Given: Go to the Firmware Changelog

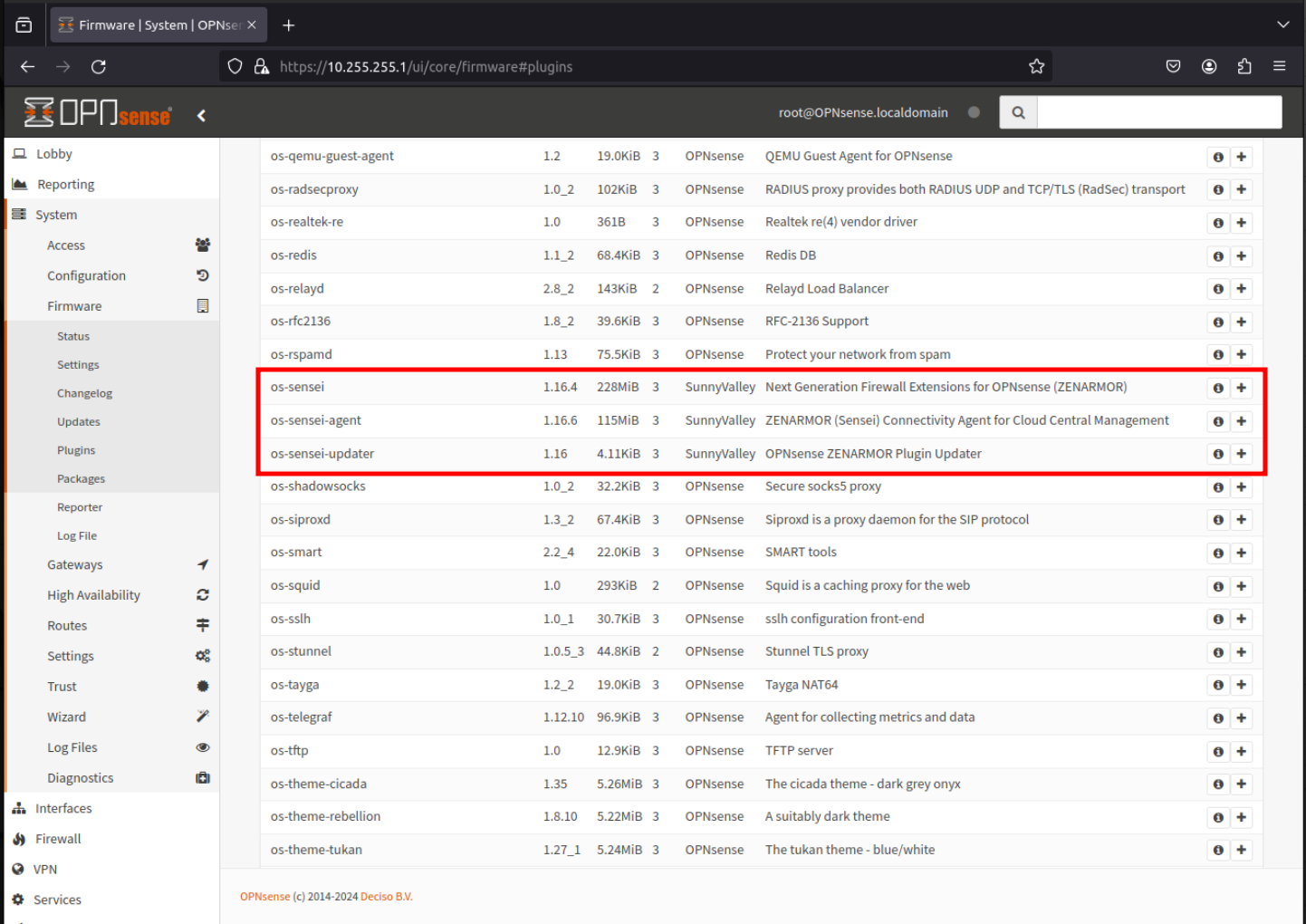Looking at the screenshot, I should pyautogui.click(x=111, y=393).
